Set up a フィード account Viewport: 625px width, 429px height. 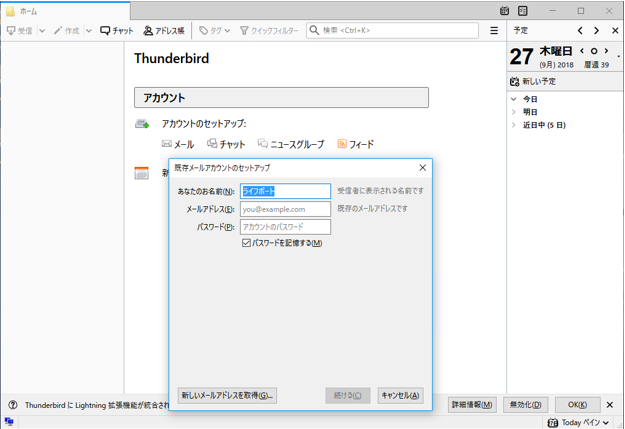356,144
